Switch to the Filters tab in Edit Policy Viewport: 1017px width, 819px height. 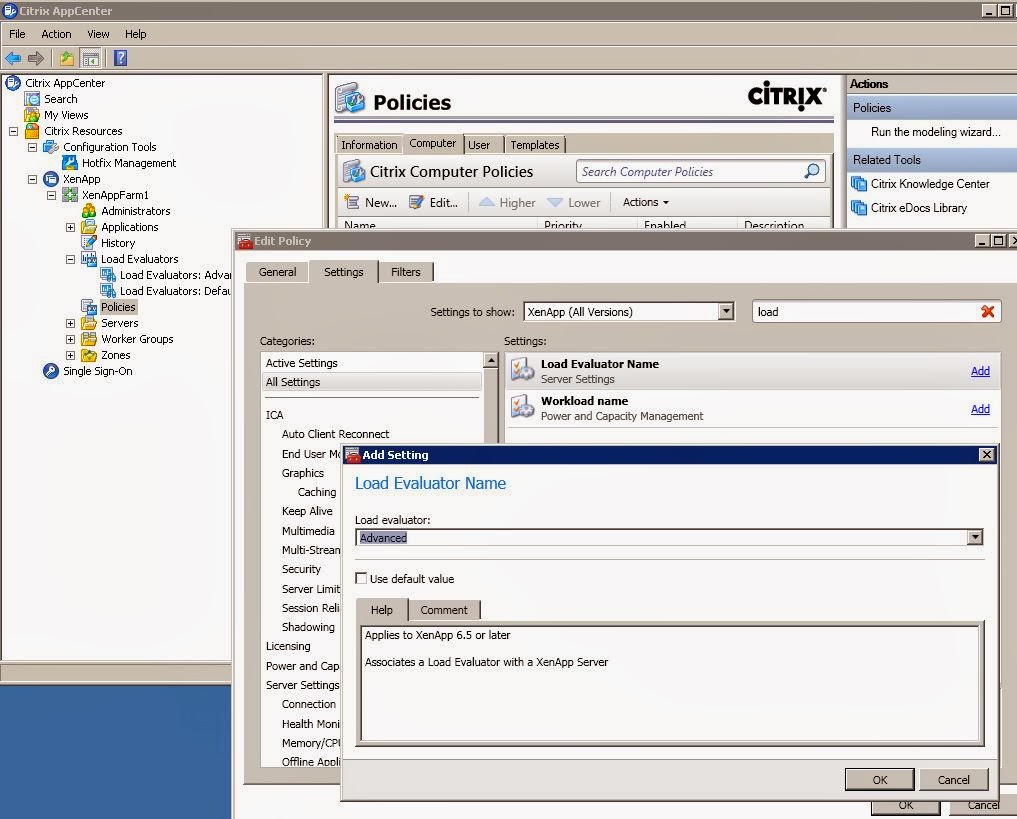pyautogui.click(x=405, y=272)
